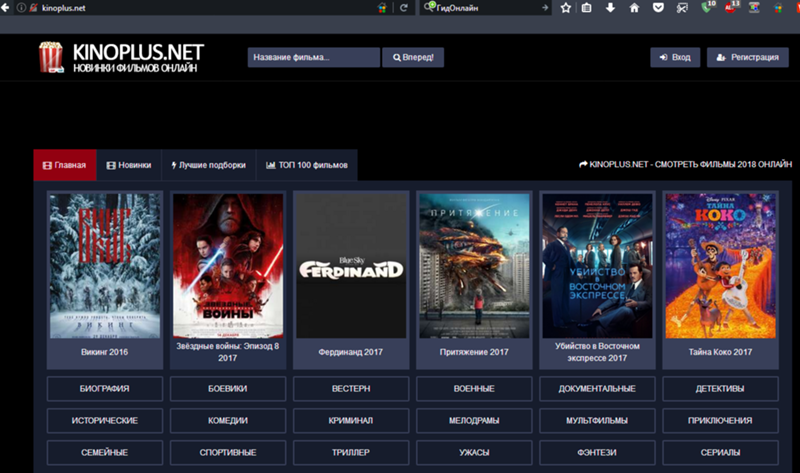800x473 pixels.
Task: Select the МУЛЬТФИЛЬМЫ genre button
Action: pos(597,420)
